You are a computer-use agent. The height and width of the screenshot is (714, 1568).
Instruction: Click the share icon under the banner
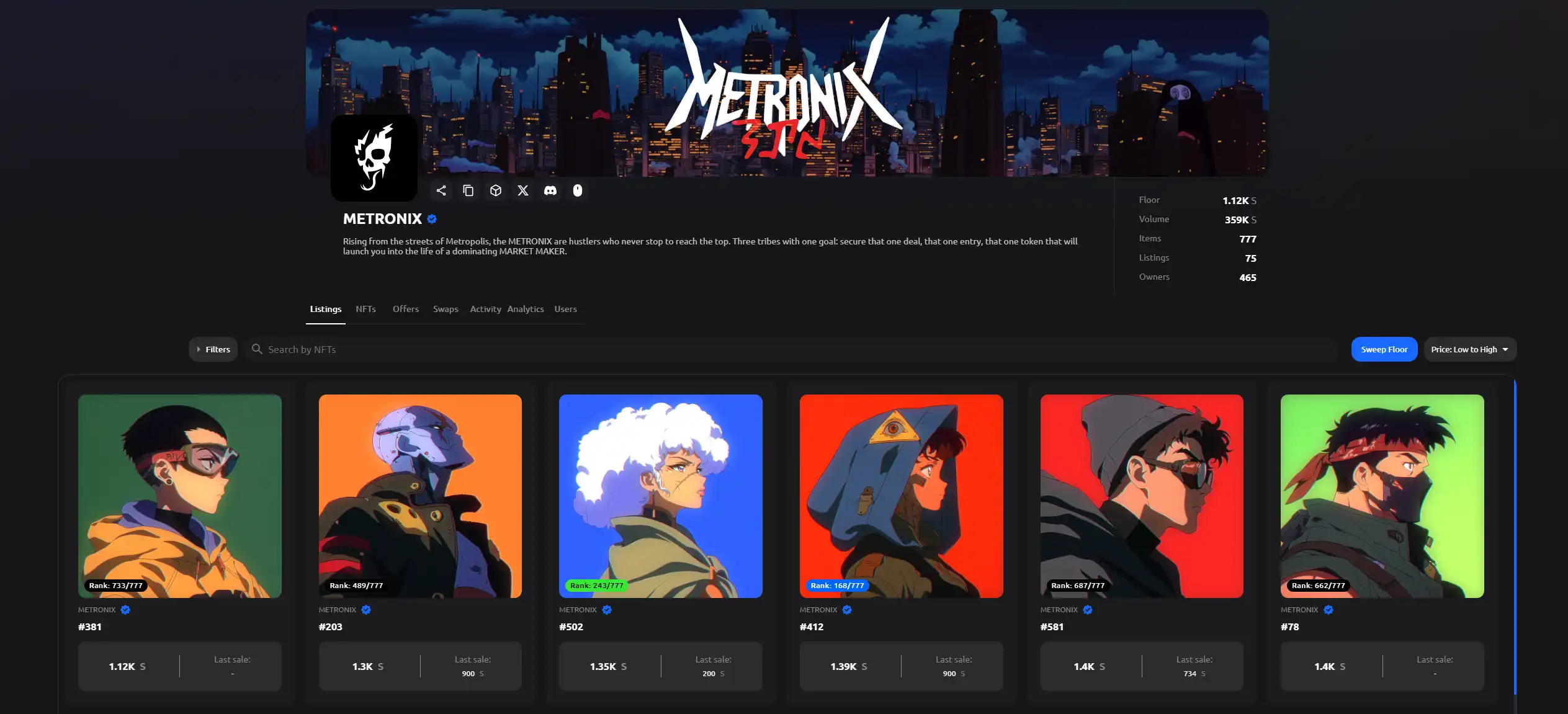(x=441, y=190)
